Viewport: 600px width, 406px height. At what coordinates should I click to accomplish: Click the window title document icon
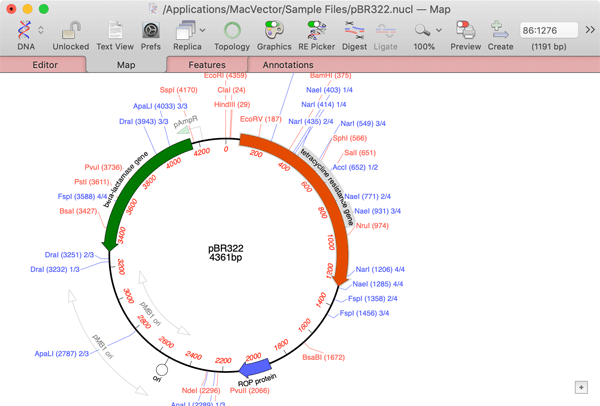point(153,9)
